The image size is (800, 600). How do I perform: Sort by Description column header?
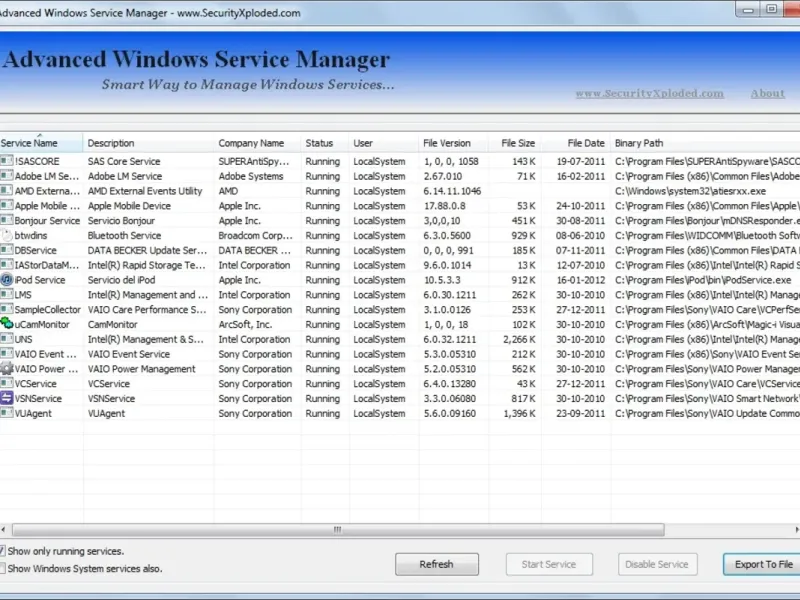(x=148, y=143)
